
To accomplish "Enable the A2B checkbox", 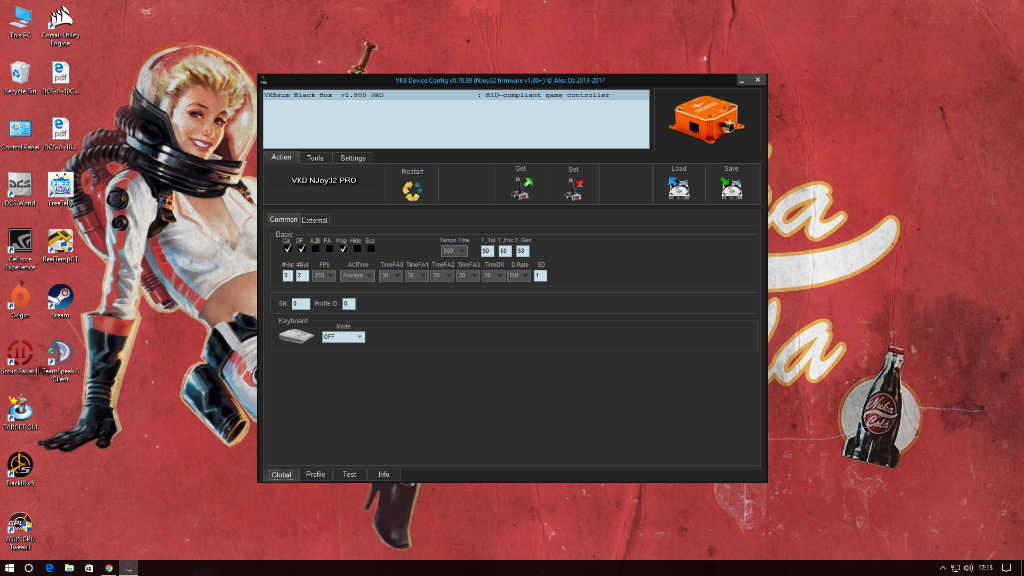I will click(x=315, y=249).
